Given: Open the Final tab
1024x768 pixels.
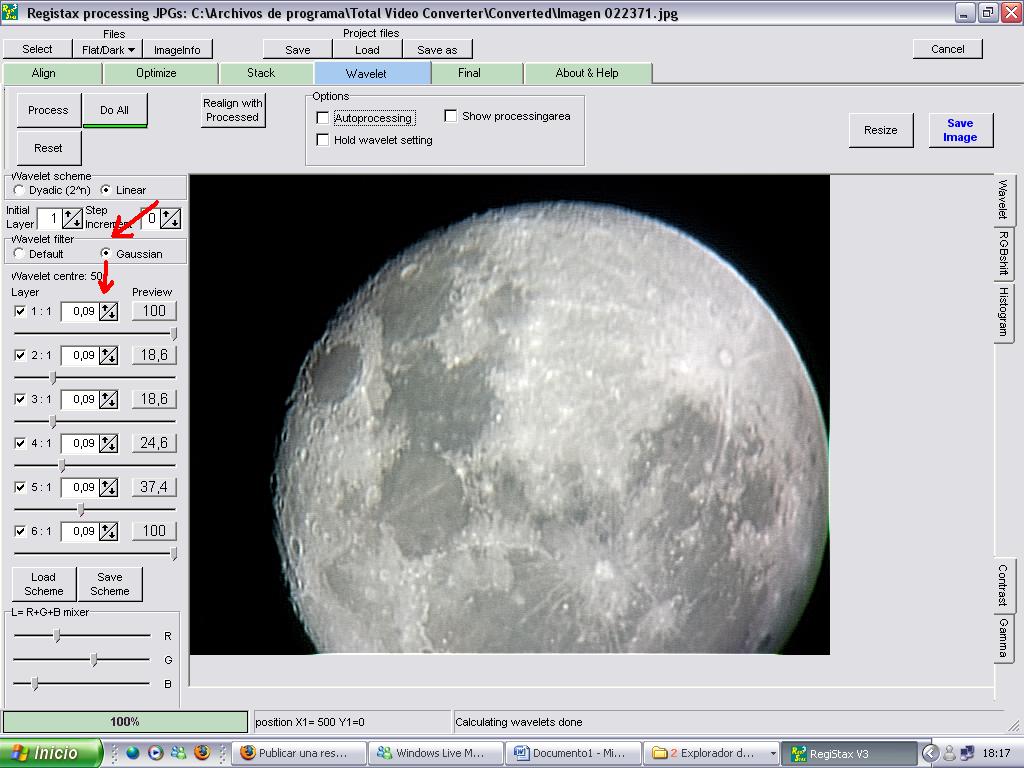Looking at the screenshot, I should (477, 73).
